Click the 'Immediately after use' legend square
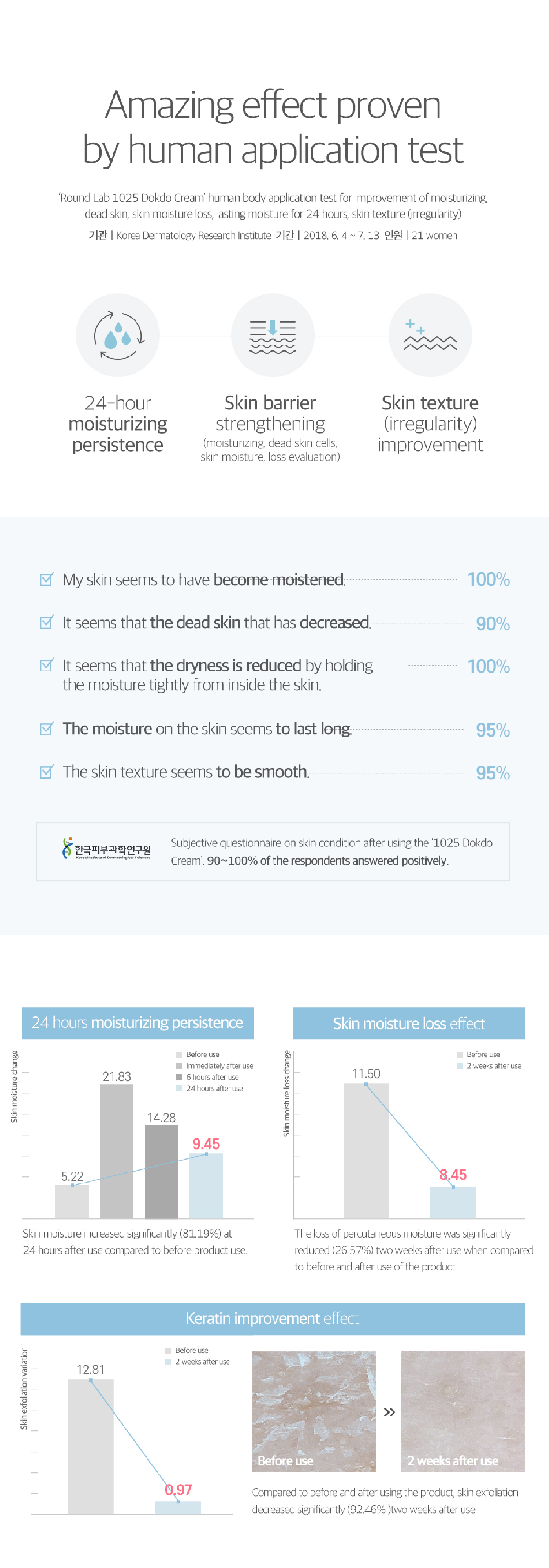 click(x=180, y=1066)
